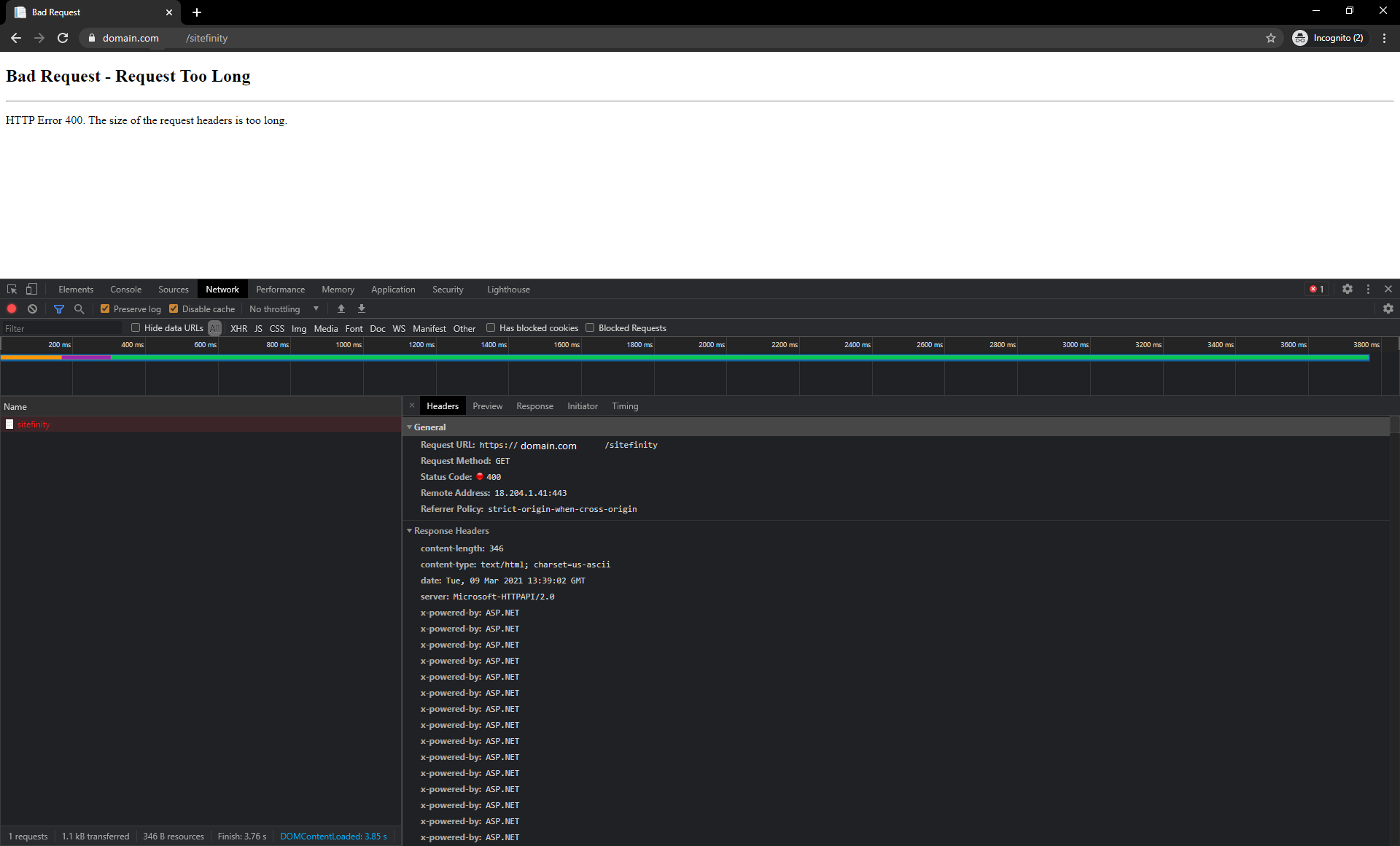
Task: Export HAR file via download icon
Action: [361, 308]
